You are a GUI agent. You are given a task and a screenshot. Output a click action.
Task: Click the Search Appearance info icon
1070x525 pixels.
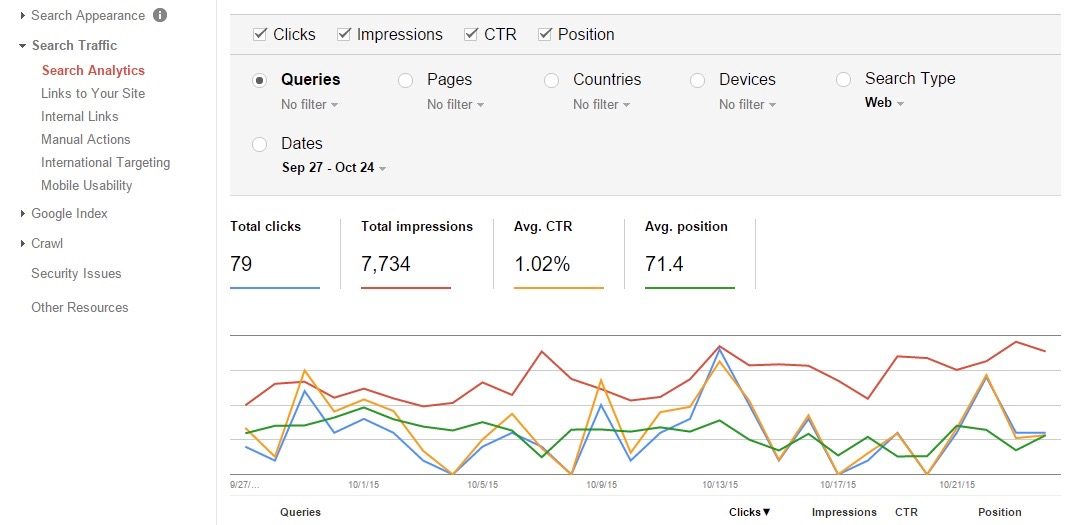coord(160,15)
